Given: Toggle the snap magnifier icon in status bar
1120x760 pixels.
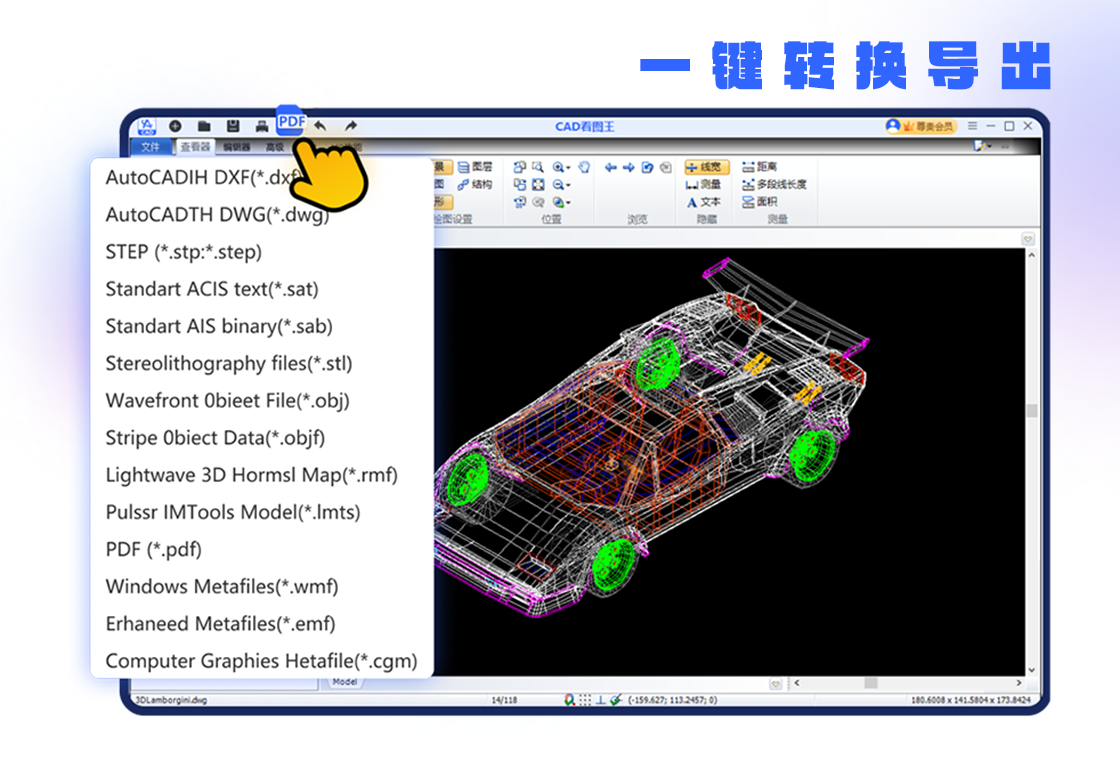Looking at the screenshot, I should point(569,700).
